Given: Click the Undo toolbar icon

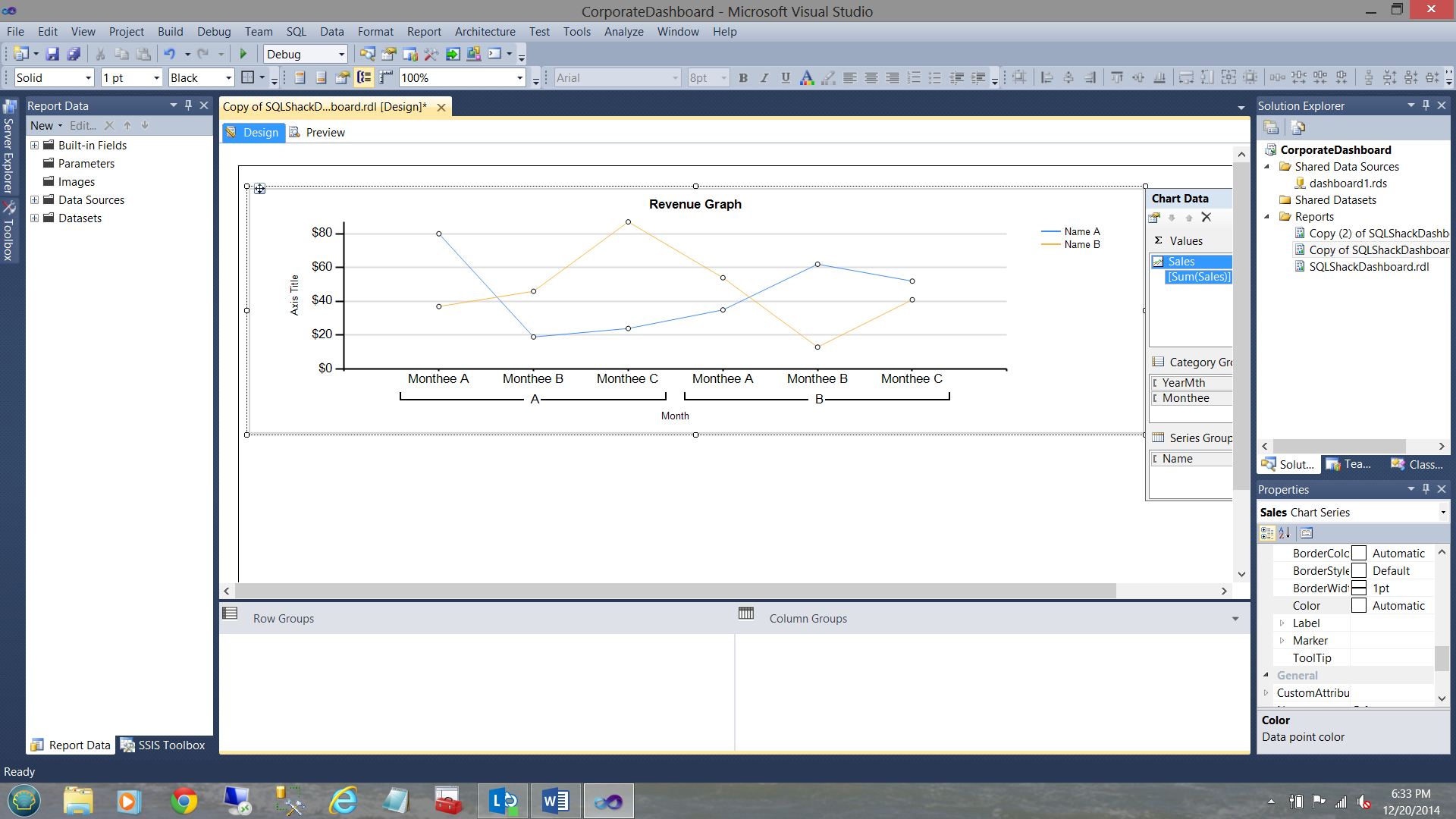Looking at the screenshot, I should coord(169,54).
